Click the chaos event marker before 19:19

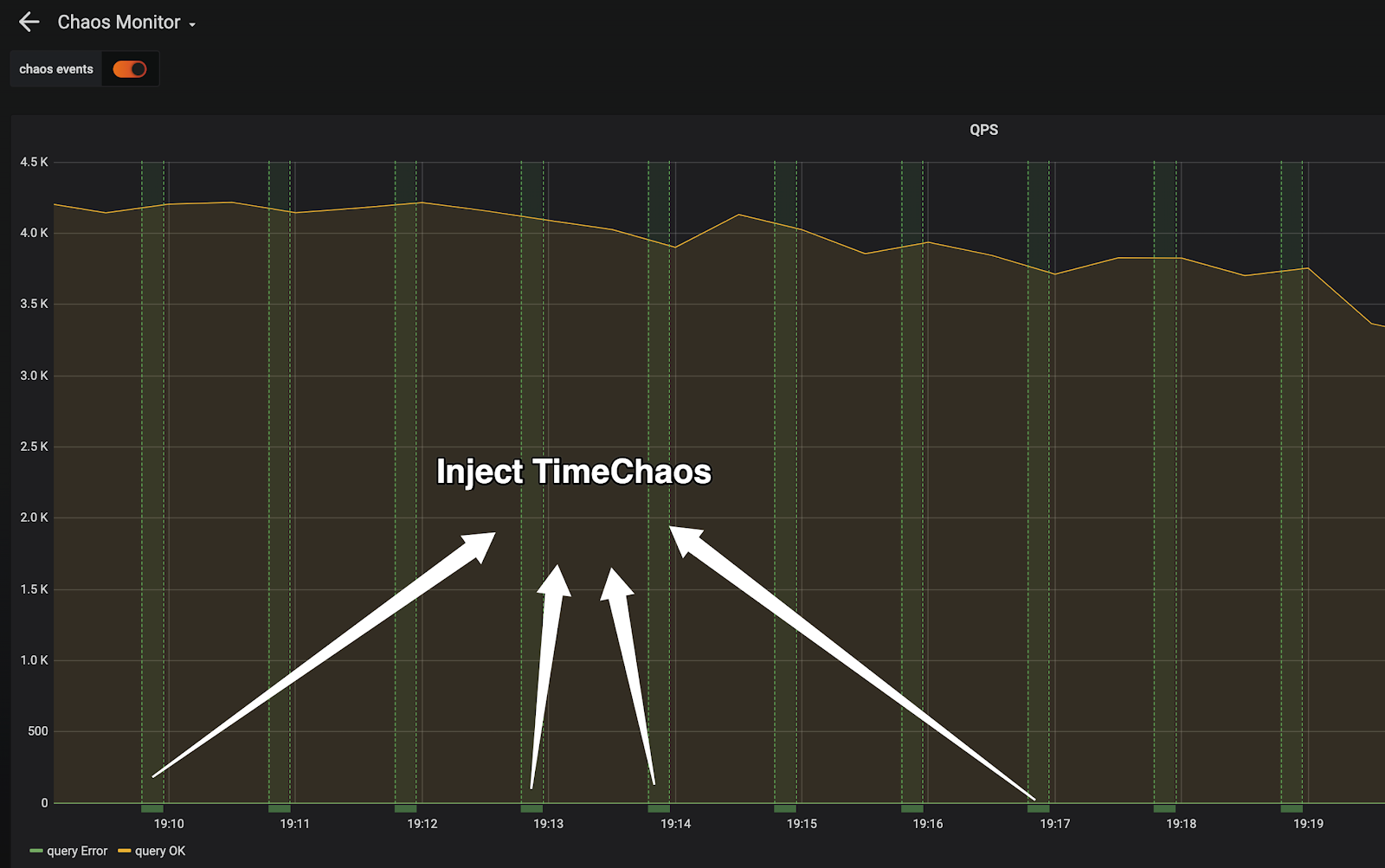(1292, 808)
